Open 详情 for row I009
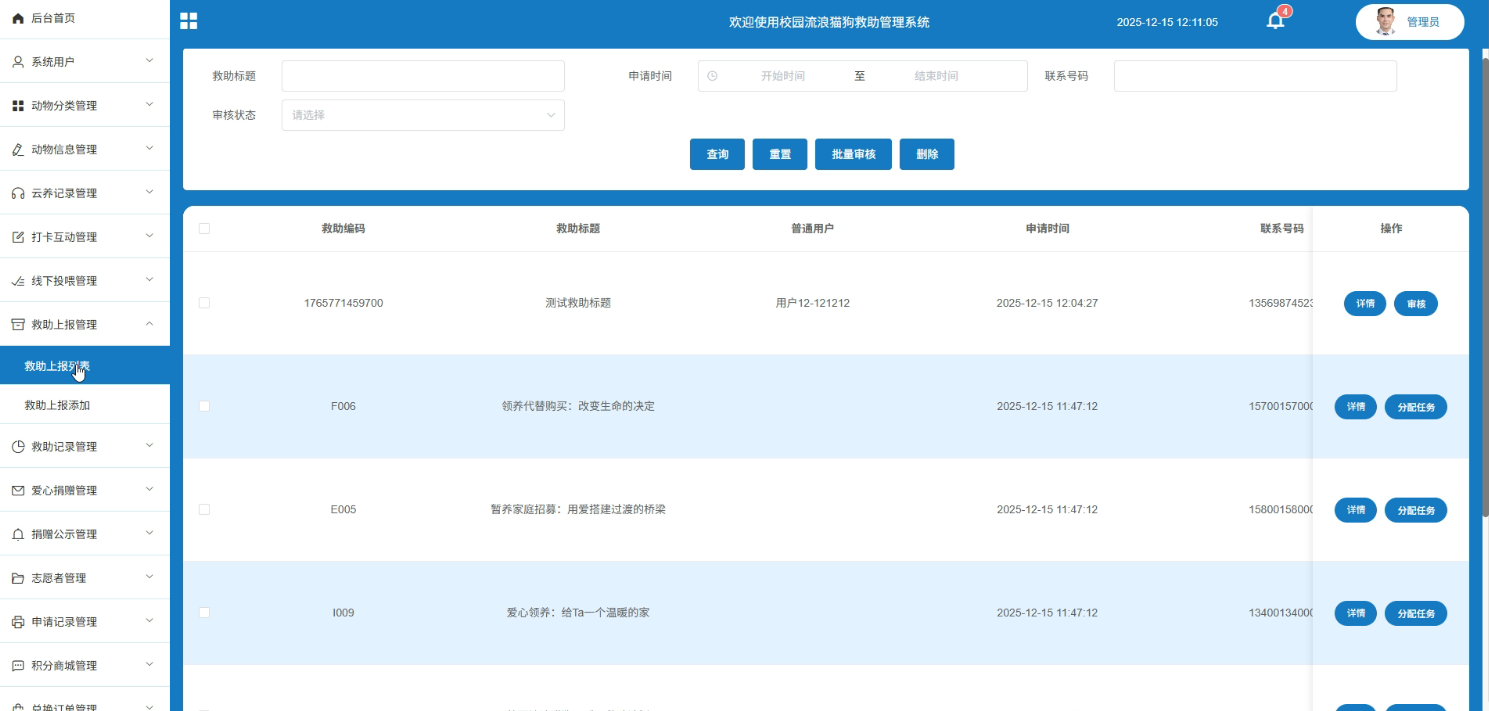Screen dimensions: 1489x711 click(x=1356, y=613)
